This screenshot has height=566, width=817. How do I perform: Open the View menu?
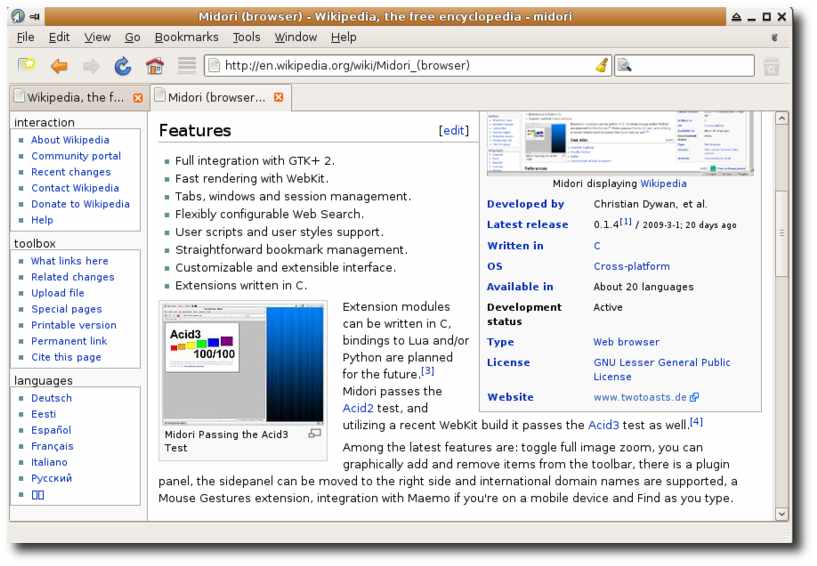click(97, 38)
